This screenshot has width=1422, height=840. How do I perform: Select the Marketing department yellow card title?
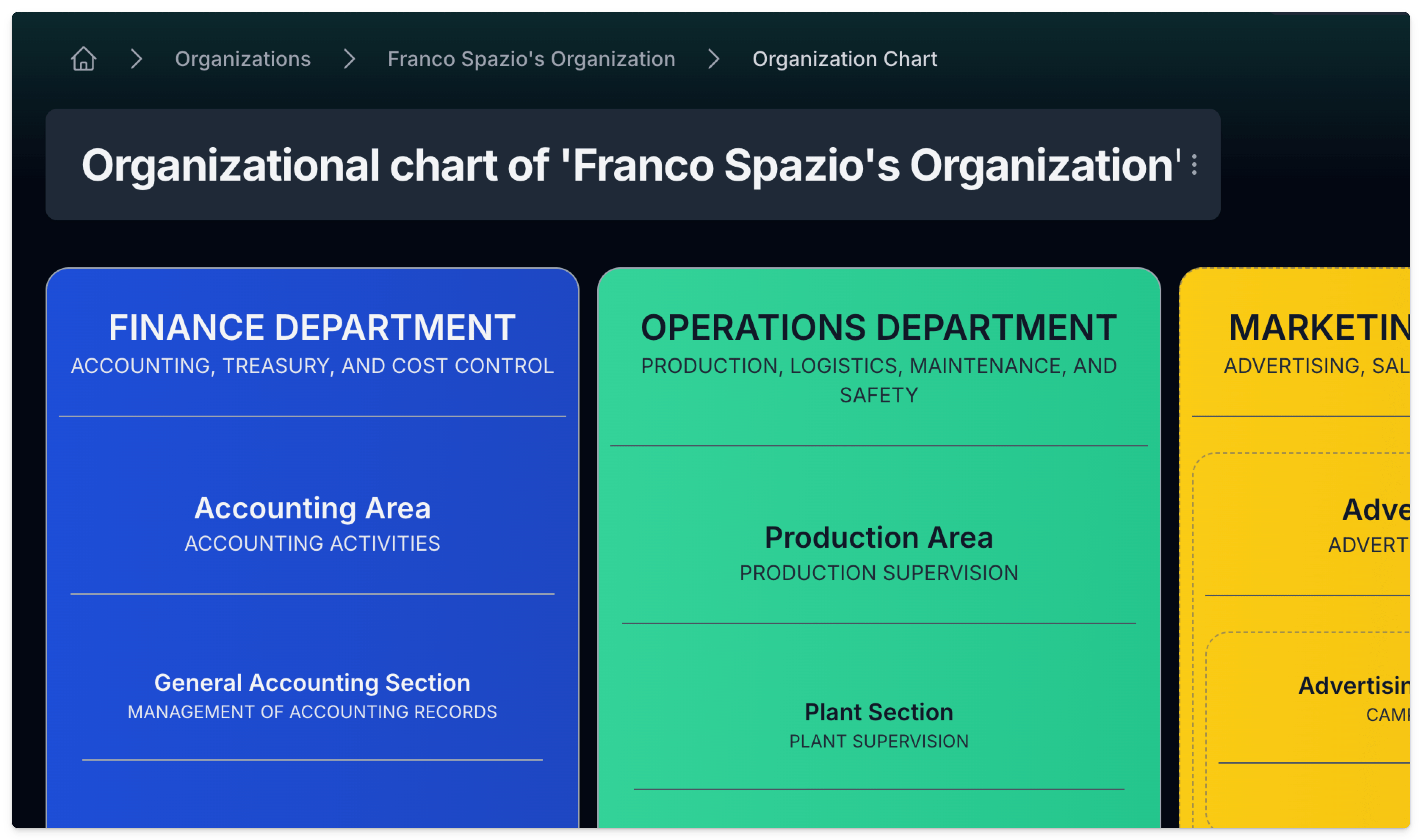pos(1319,328)
